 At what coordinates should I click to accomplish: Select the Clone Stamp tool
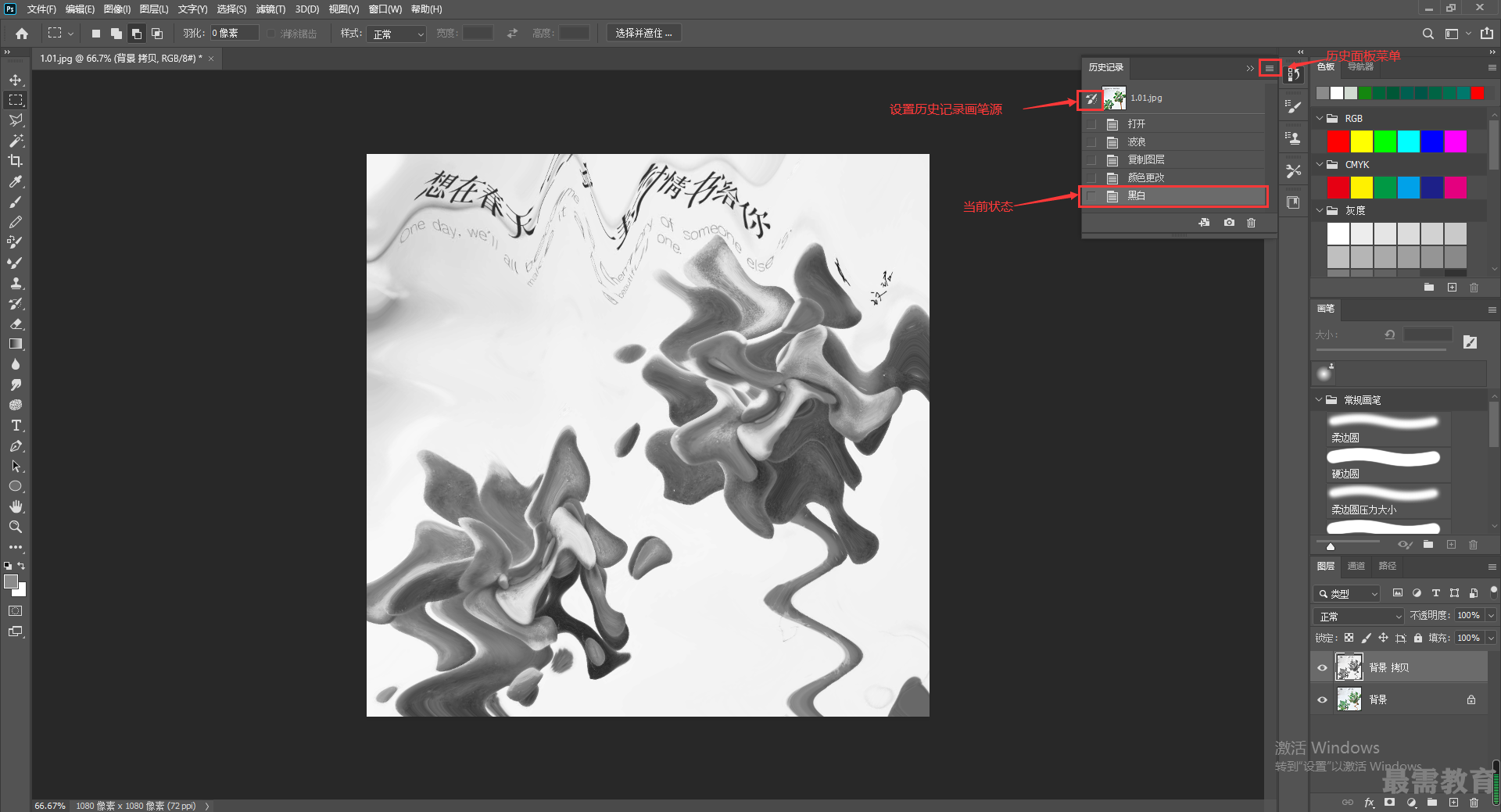point(16,283)
